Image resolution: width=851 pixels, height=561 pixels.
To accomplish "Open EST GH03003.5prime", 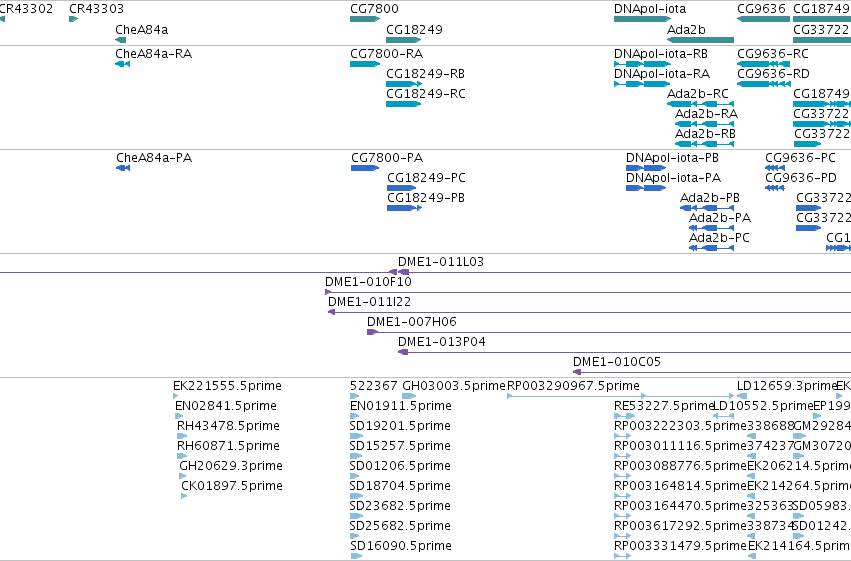I will point(454,386).
